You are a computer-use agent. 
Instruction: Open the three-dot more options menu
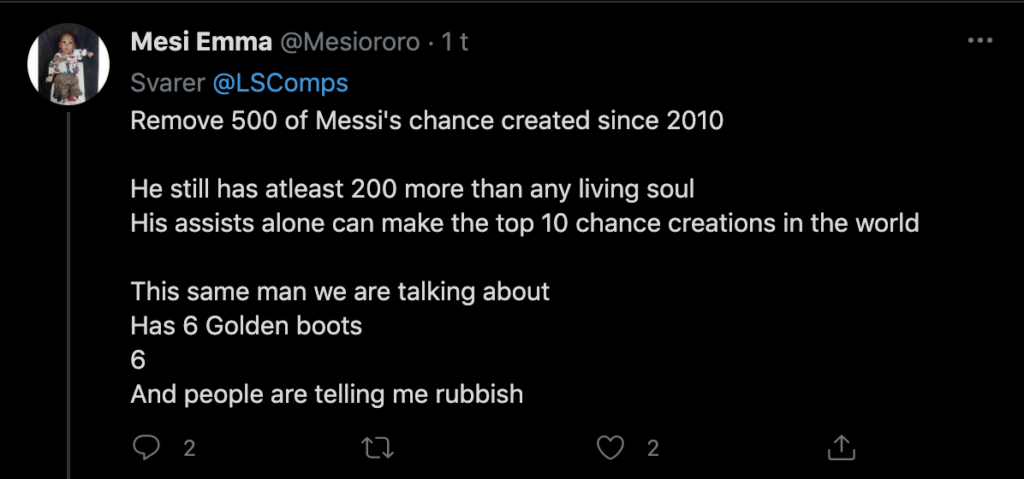click(x=980, y=41)
